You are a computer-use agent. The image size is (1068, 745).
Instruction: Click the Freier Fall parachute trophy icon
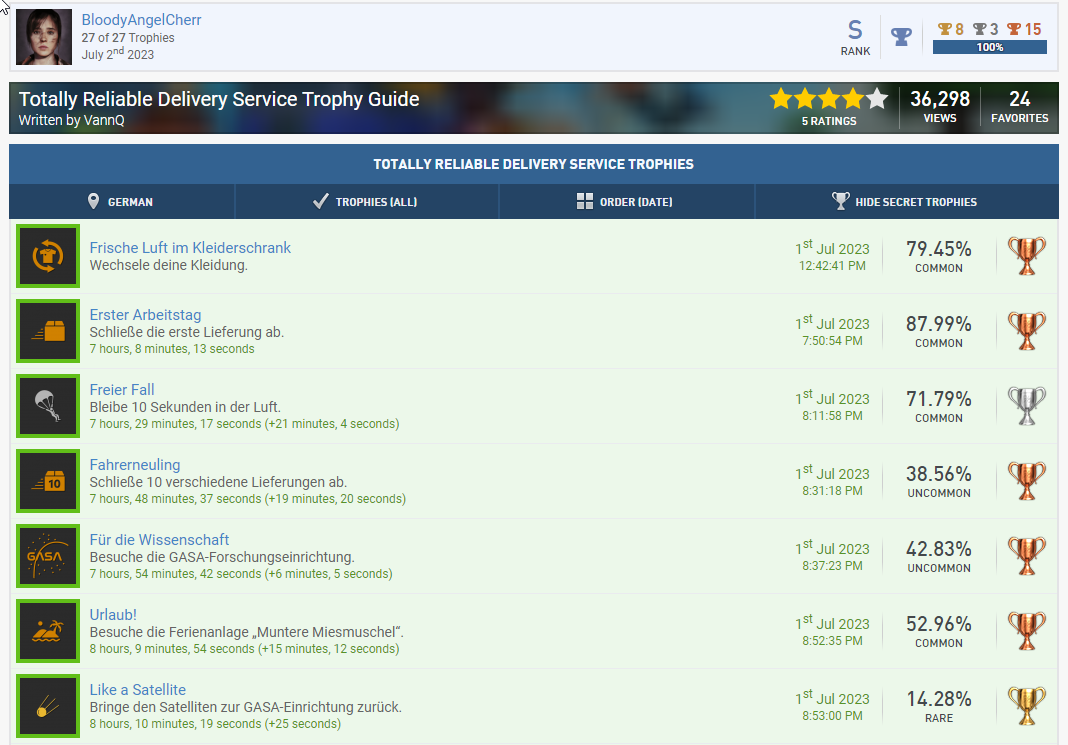[x=47, y=406]
